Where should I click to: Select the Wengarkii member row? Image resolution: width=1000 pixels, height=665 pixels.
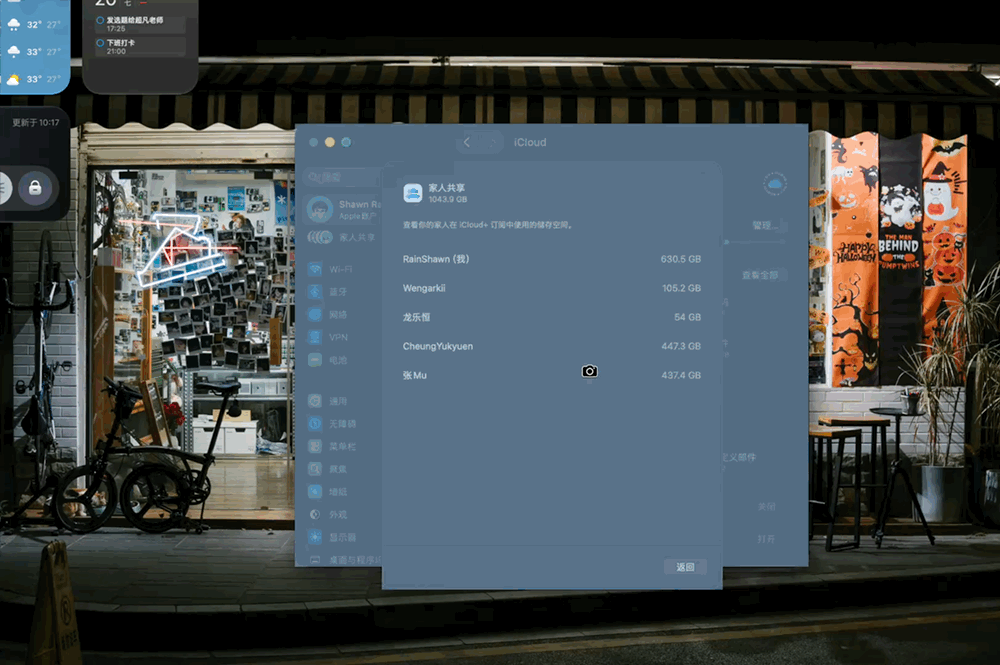(552, 288)
